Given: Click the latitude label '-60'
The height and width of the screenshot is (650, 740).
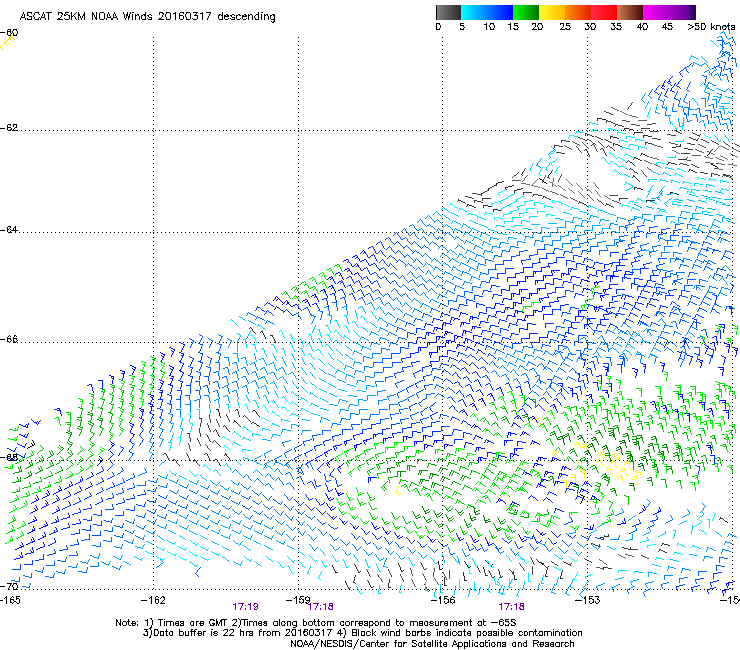Looking at the screenshot, I should [9, 33].
